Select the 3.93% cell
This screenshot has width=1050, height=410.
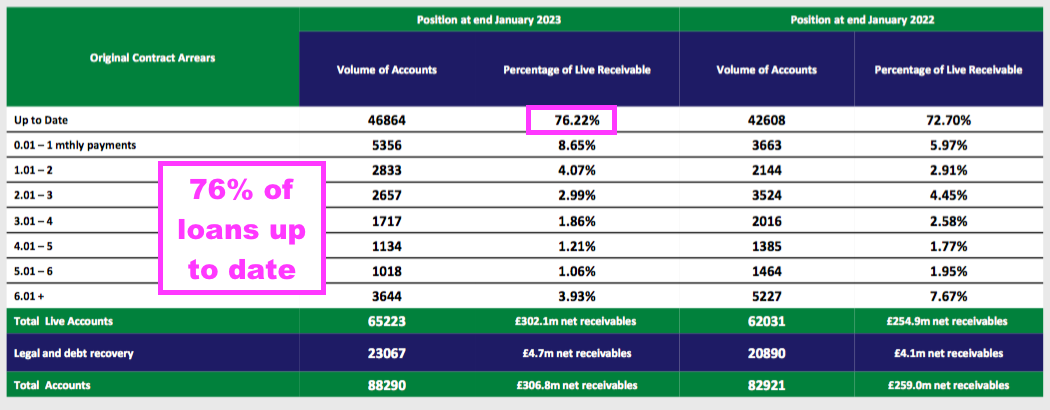[x=577, y=296]
